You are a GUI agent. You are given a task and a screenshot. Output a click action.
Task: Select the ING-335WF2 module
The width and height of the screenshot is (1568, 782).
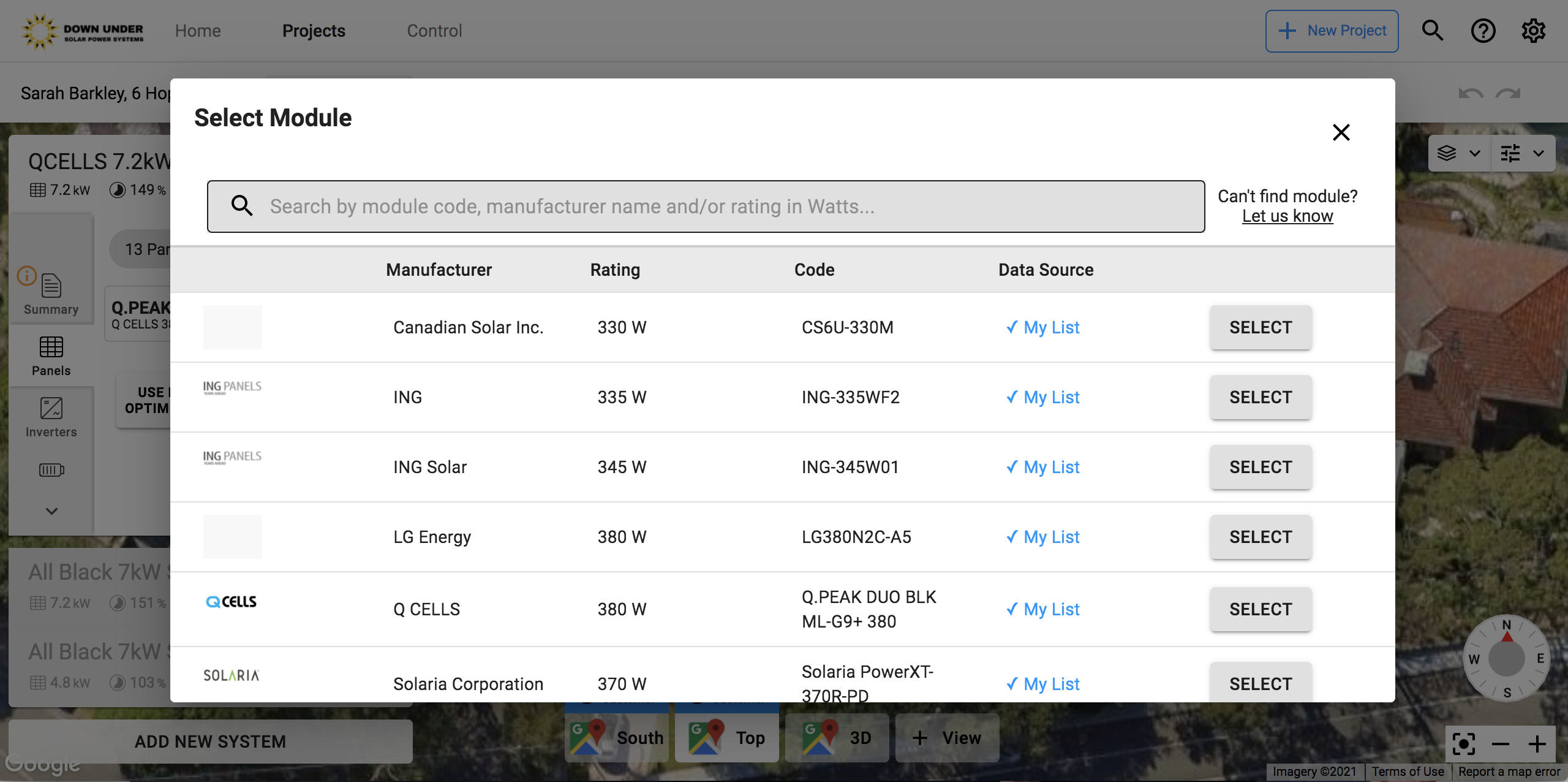point(1261,397)
